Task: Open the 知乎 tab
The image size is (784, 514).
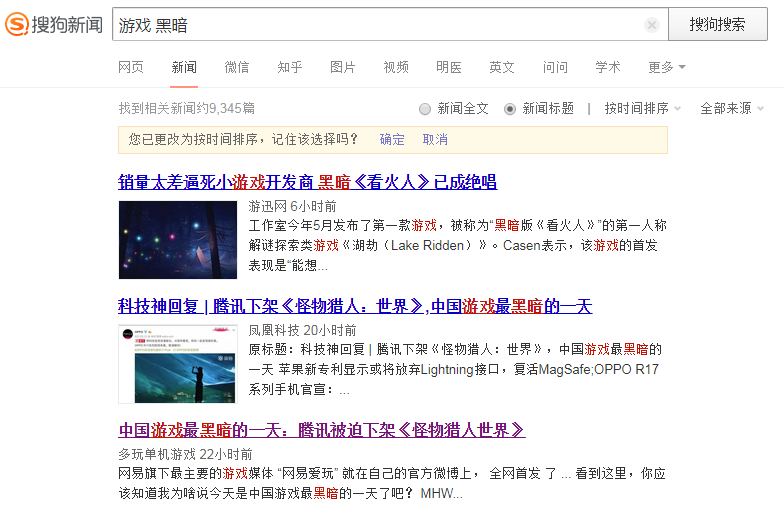Action: tap(290, 67)
